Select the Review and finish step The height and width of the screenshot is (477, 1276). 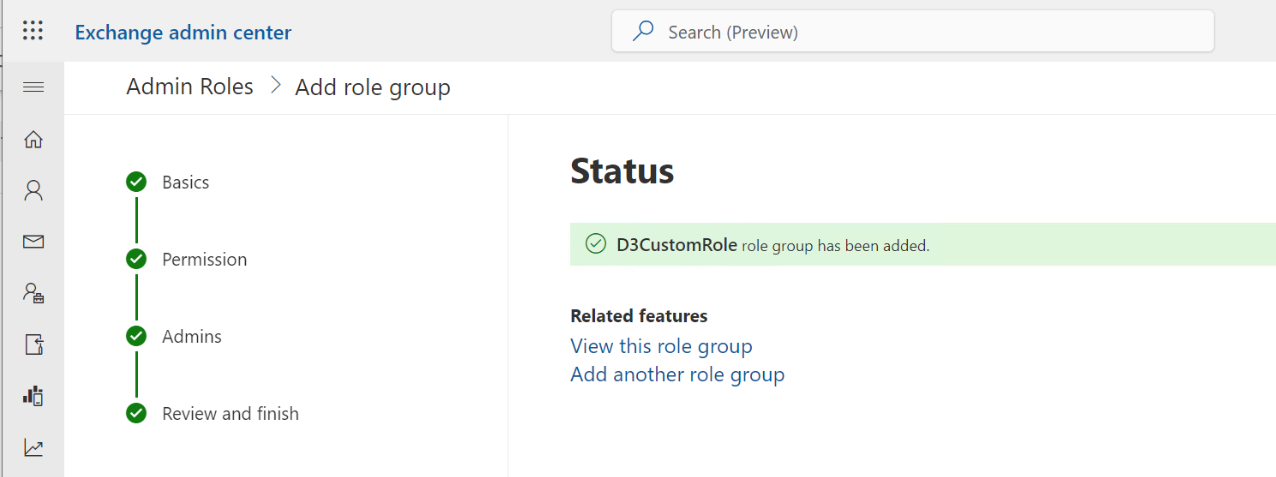[x=230, y=413]
